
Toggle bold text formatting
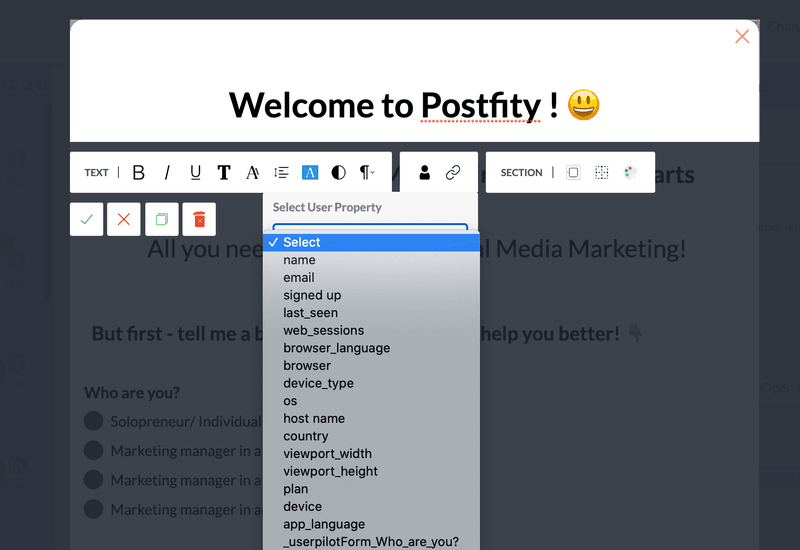coord(138,173)
